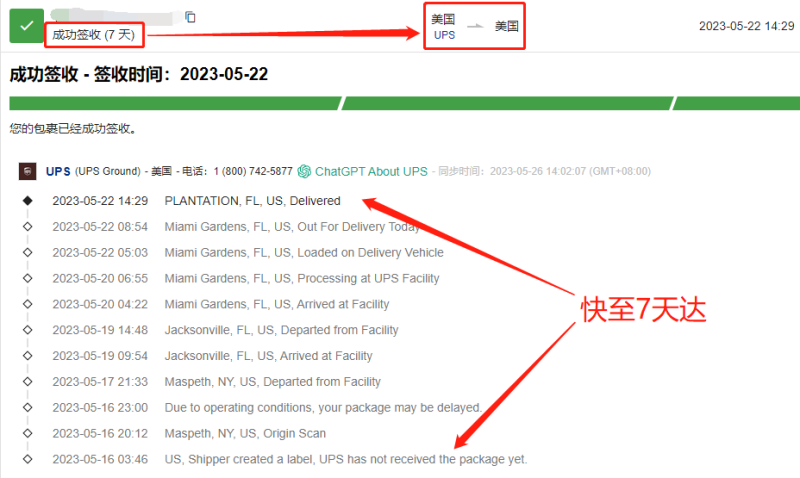This screenshot has width=800, height=478.
Task: Click the Maspeth, NY, US, Origin Scan event
Action: tap(245, 434)
